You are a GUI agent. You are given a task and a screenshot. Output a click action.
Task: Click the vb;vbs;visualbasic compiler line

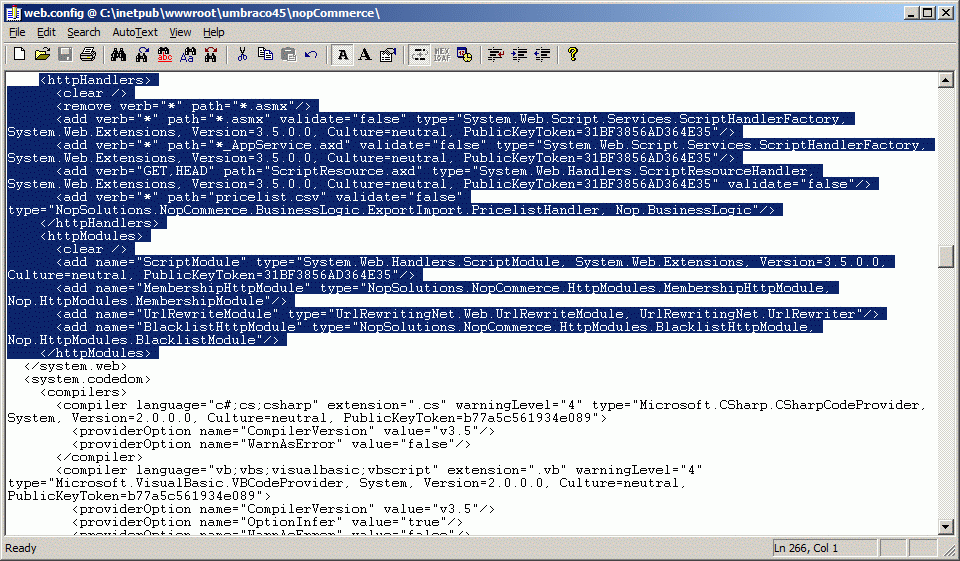point(379,470)
